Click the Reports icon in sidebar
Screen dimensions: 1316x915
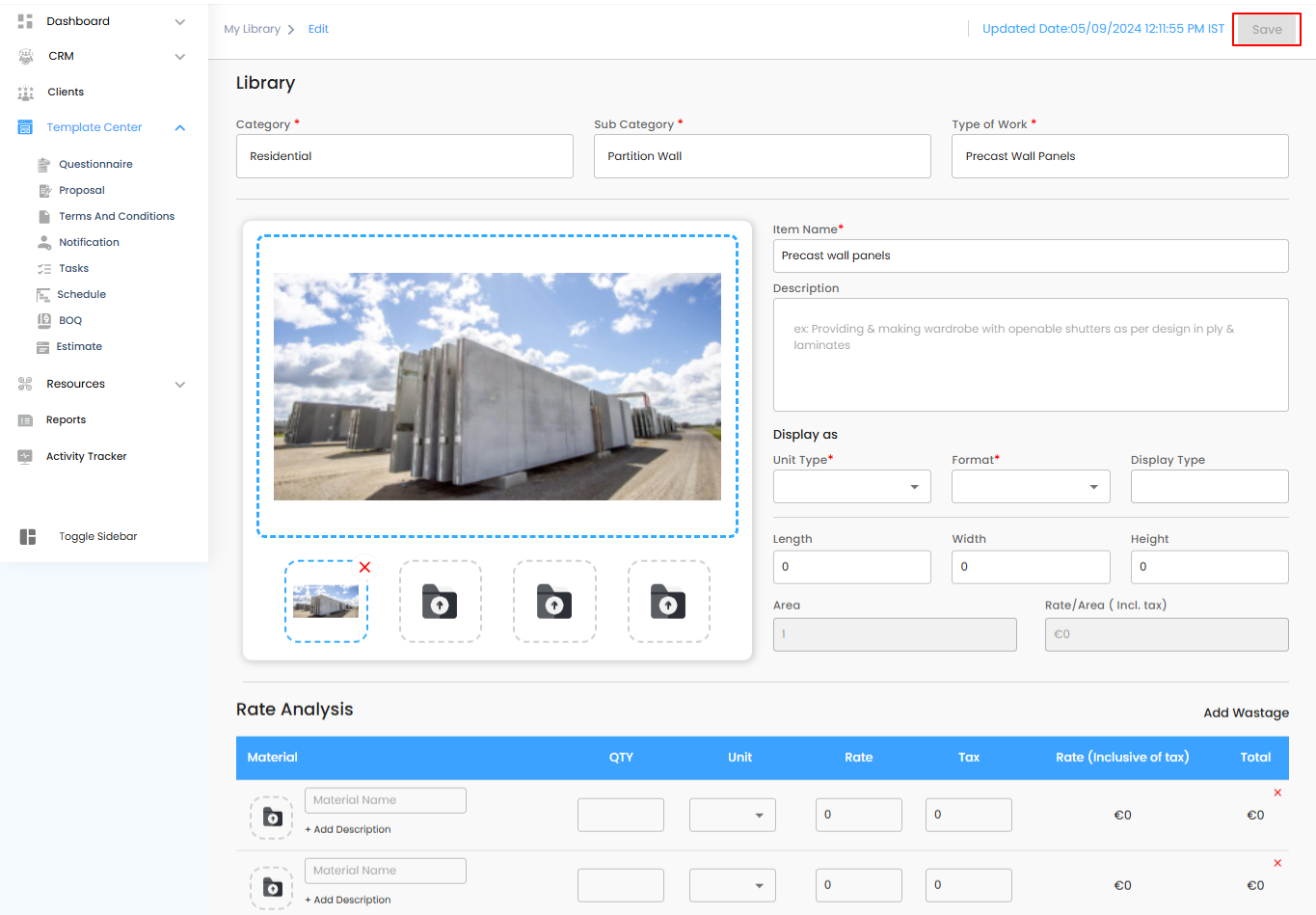click(x=25, y=420)
